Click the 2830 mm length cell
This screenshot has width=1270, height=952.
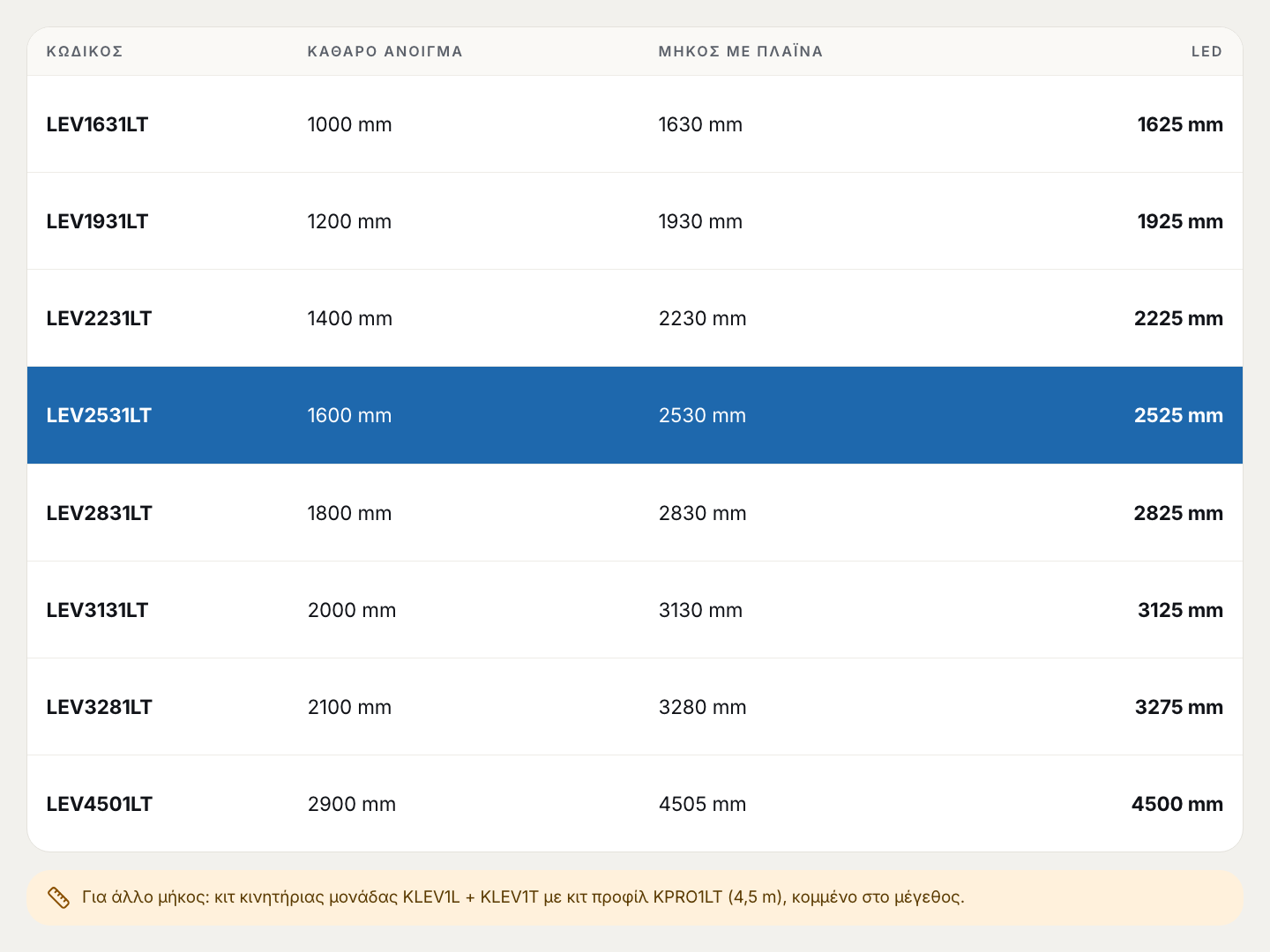(702, 513)
